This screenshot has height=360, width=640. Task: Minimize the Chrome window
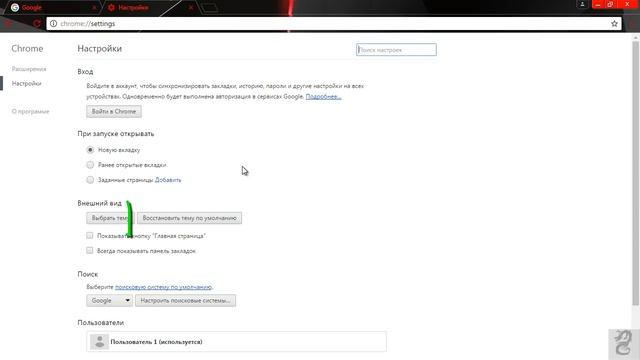[598, 4]
